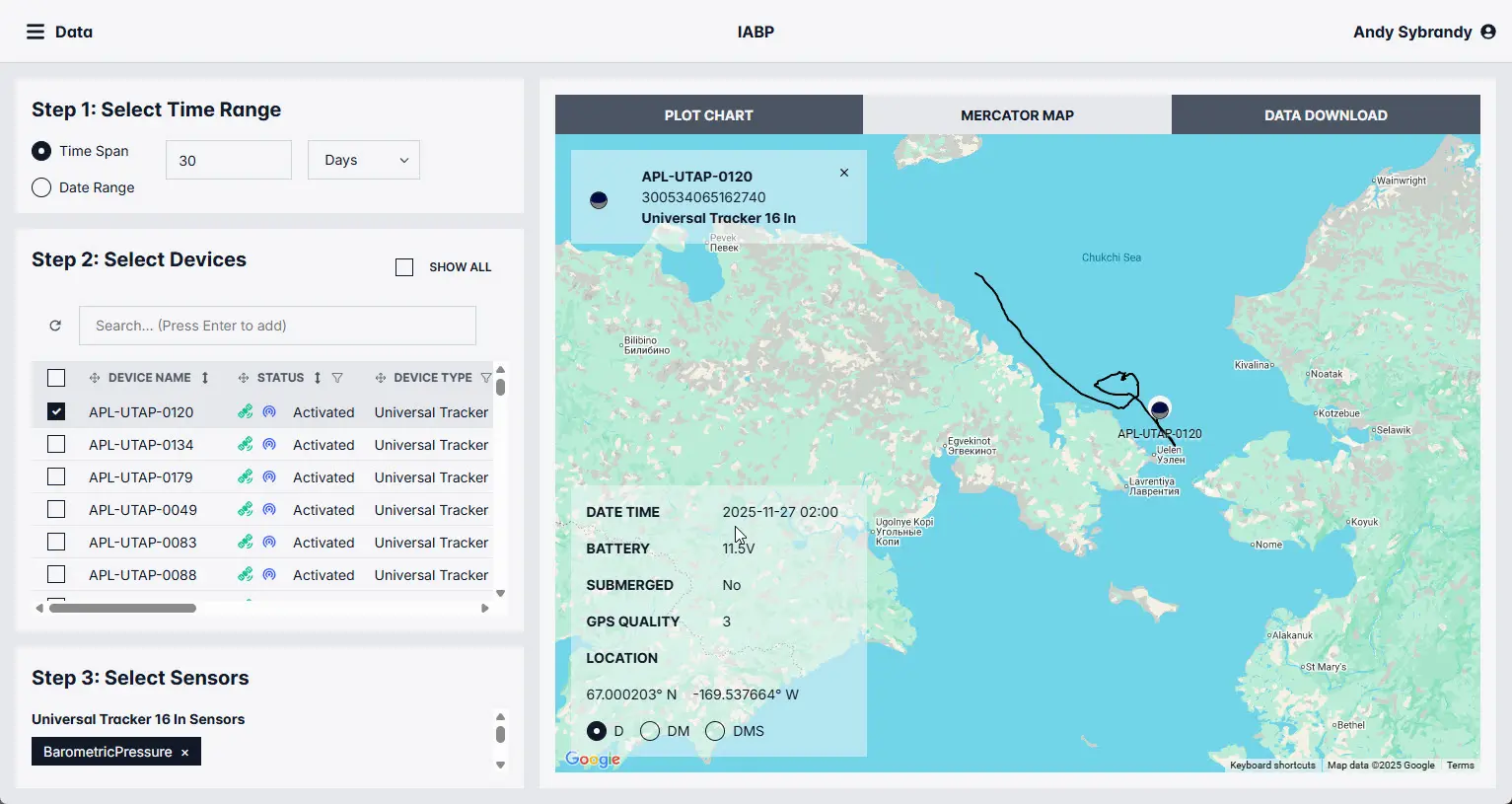This screenshot has height=804, width=1512.
Task: Click the signal beacon icon for APL-UTAP-0179
Action: (269, 477)
